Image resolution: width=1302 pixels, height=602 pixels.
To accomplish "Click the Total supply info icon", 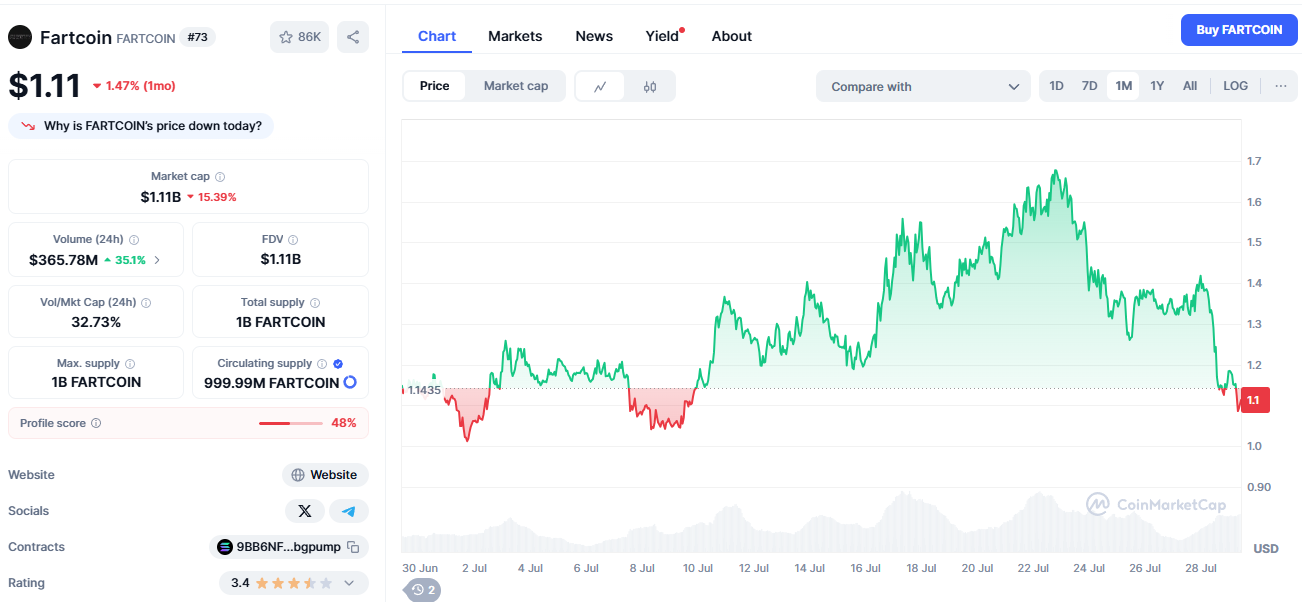I will 315,302.
